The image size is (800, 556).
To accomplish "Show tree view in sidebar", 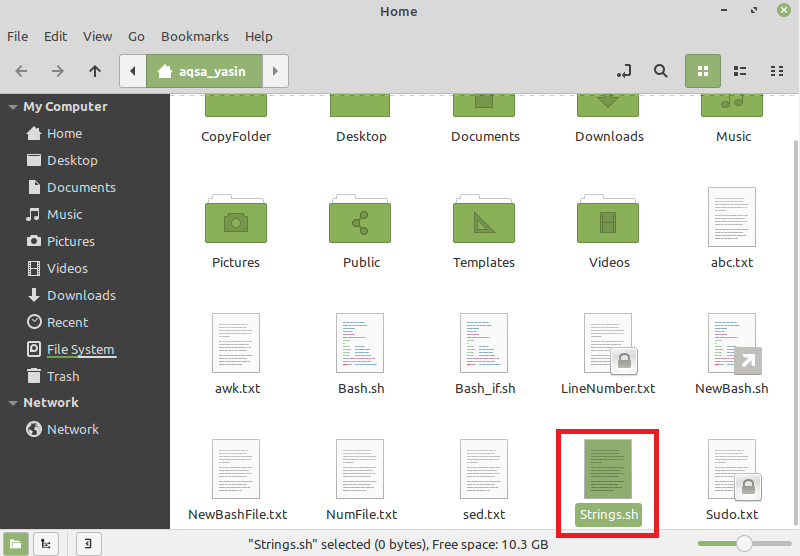I will [x=46, y=544].
